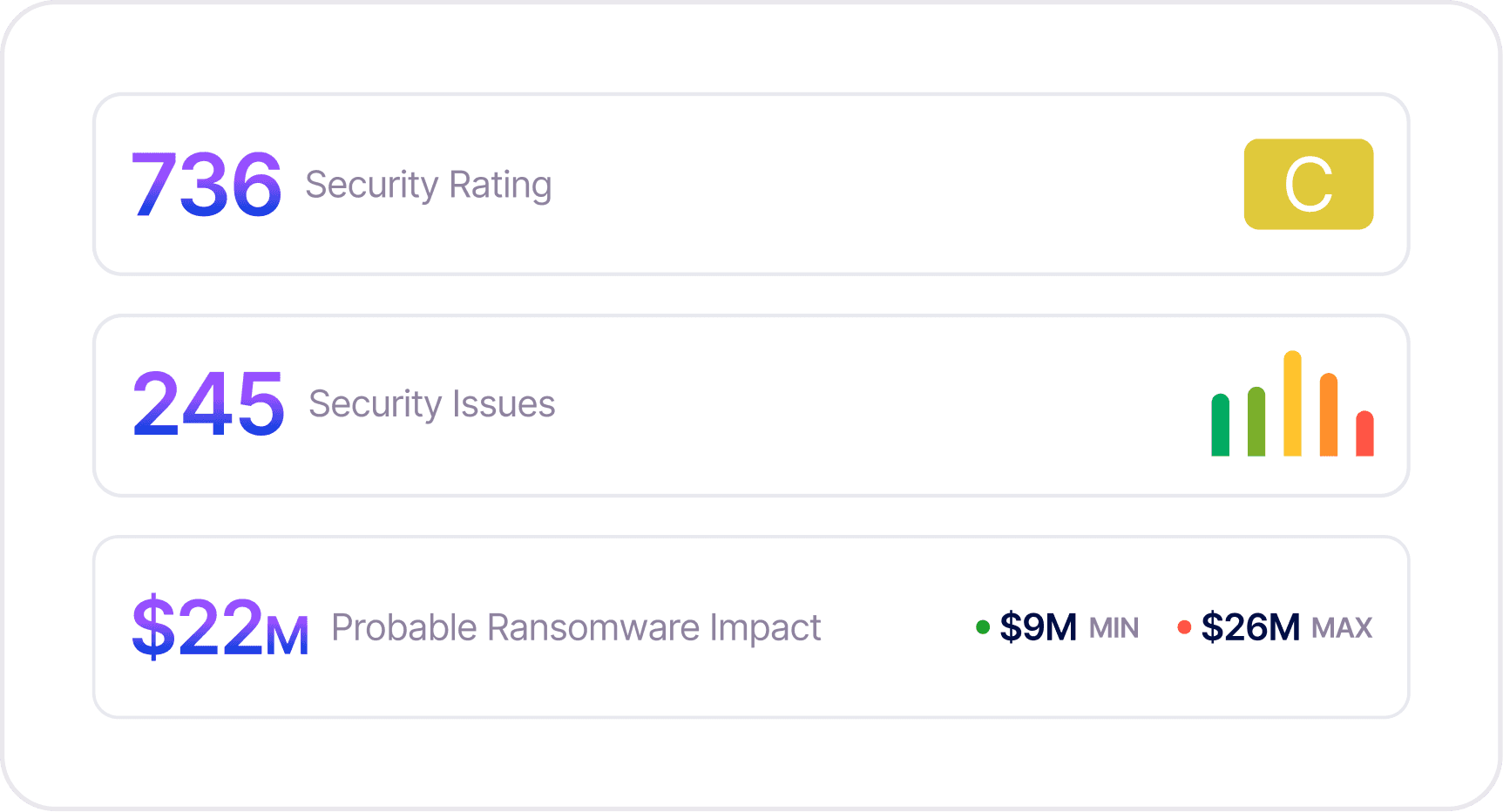Image resolution: width=1503 pixels, height=812 pixels.
Task: Select the 736 security rating score
Action: [x=206, y=184]
